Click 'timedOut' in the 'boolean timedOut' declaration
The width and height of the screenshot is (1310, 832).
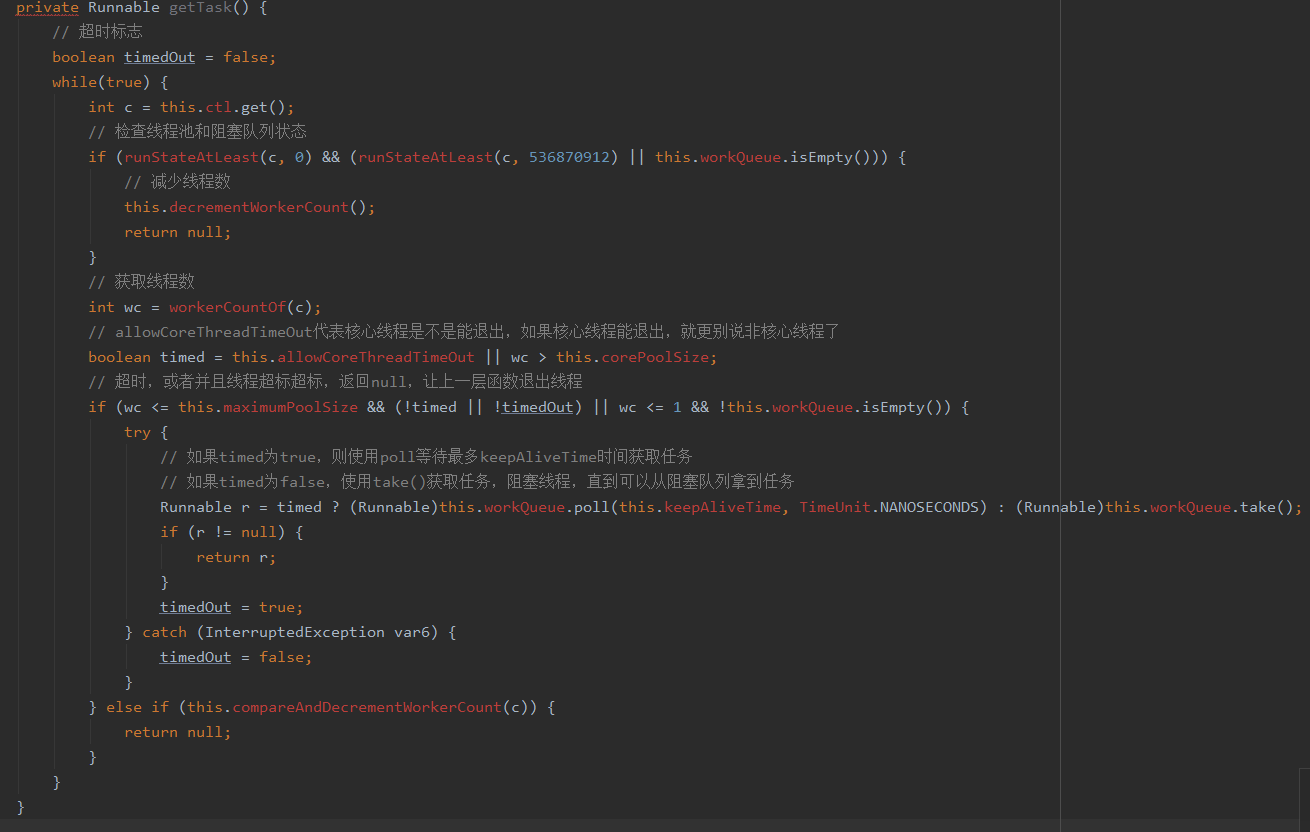(160, 57)
